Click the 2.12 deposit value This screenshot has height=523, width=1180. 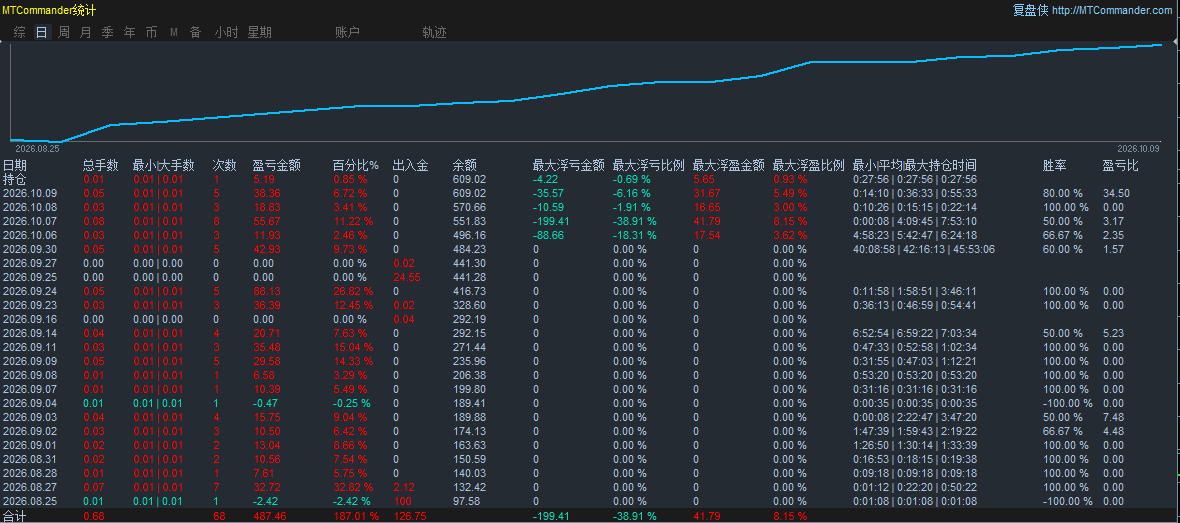(403, 488)
